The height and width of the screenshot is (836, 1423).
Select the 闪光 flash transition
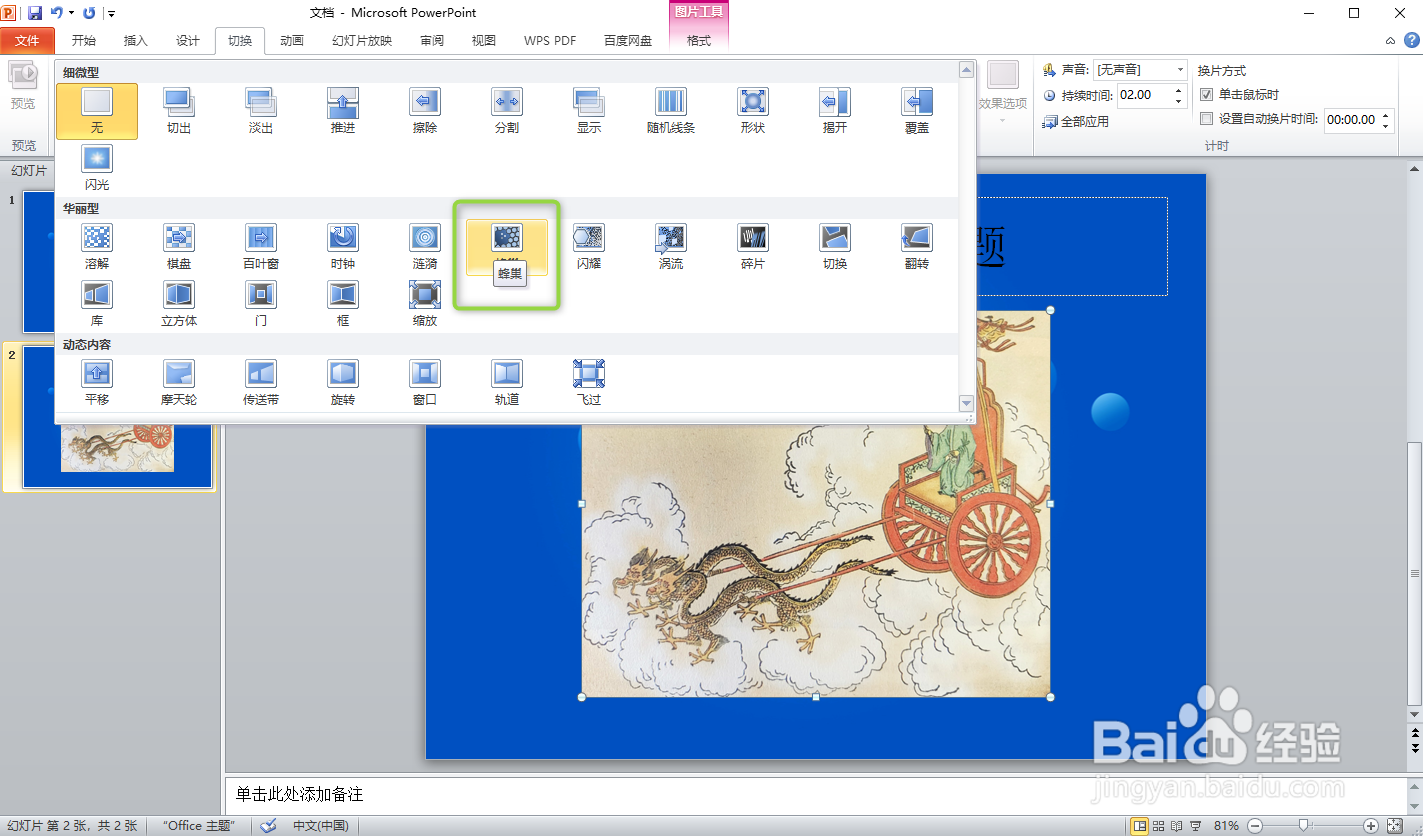[97, 168]
